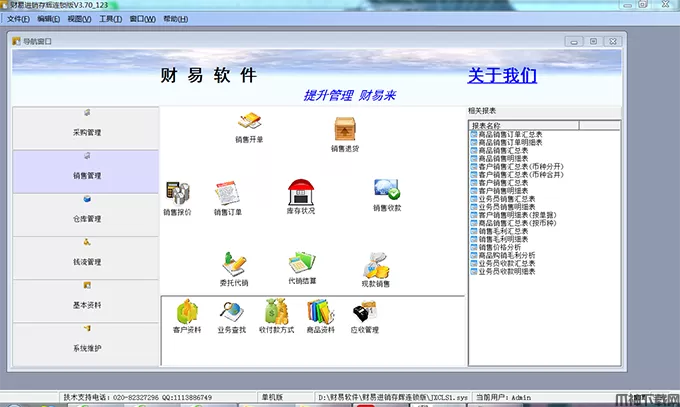This screenshot has width=680, height=407.
Task: Switch to 系统维护 sidebar section
Action: (86, 344)
